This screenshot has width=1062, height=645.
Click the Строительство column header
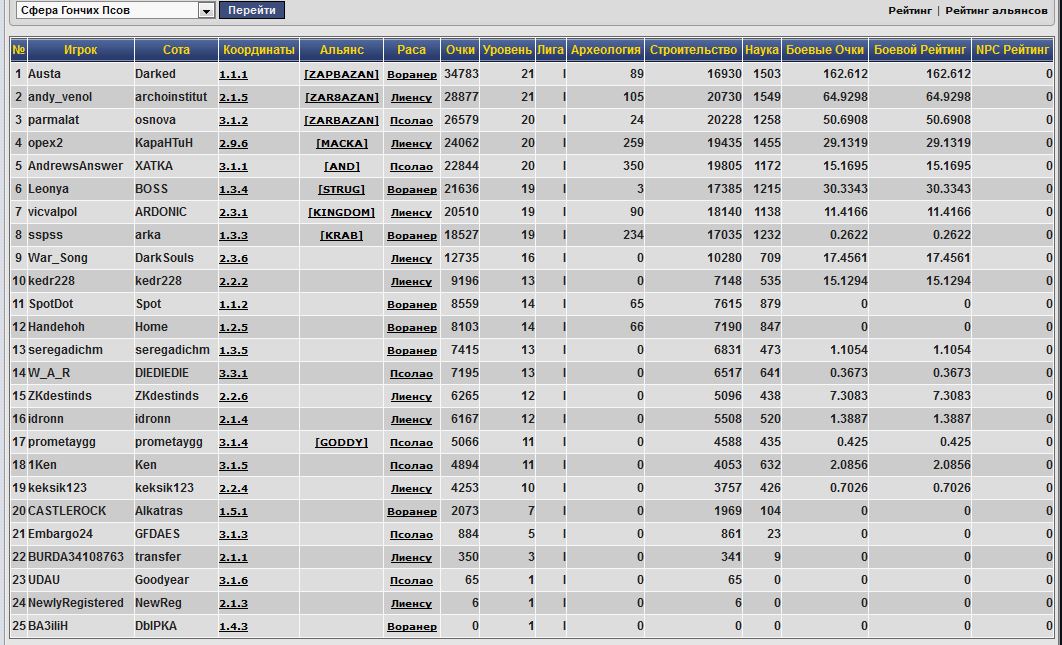[x=693, y=50]
